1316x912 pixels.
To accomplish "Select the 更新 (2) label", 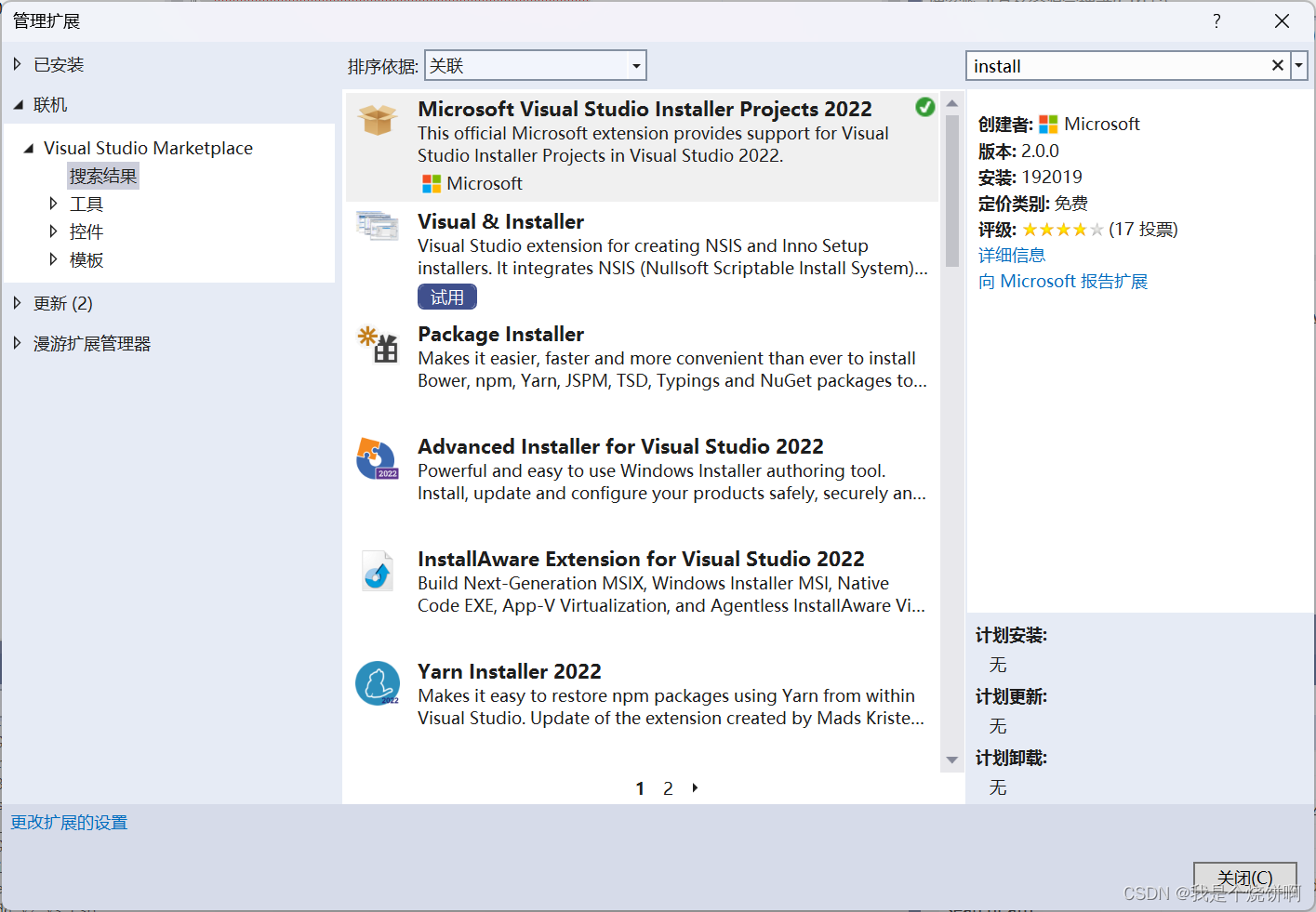I will point(63,303).
